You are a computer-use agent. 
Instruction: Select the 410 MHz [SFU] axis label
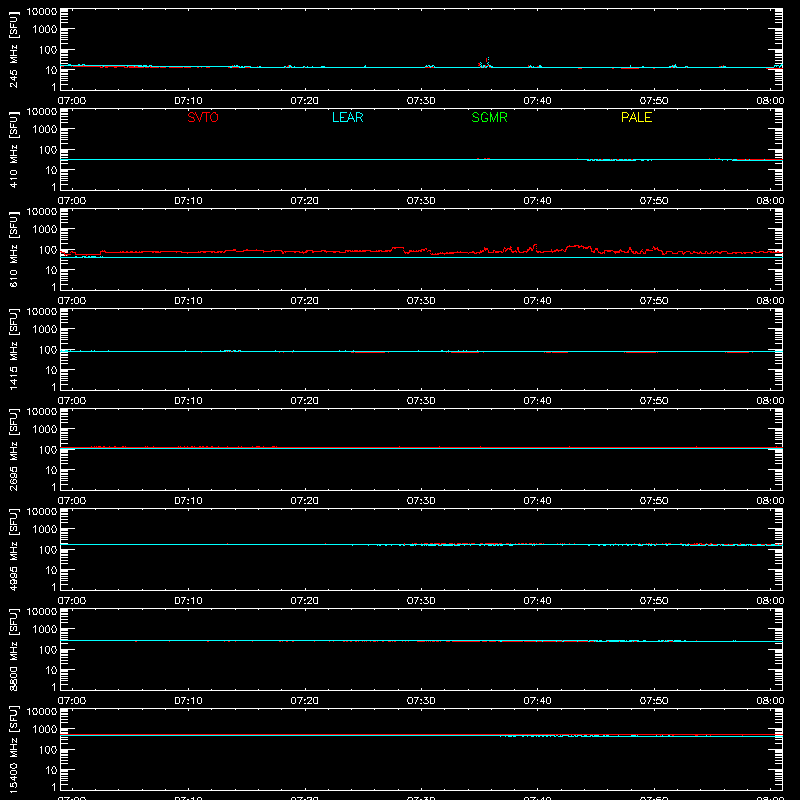[x=13, y=149]
